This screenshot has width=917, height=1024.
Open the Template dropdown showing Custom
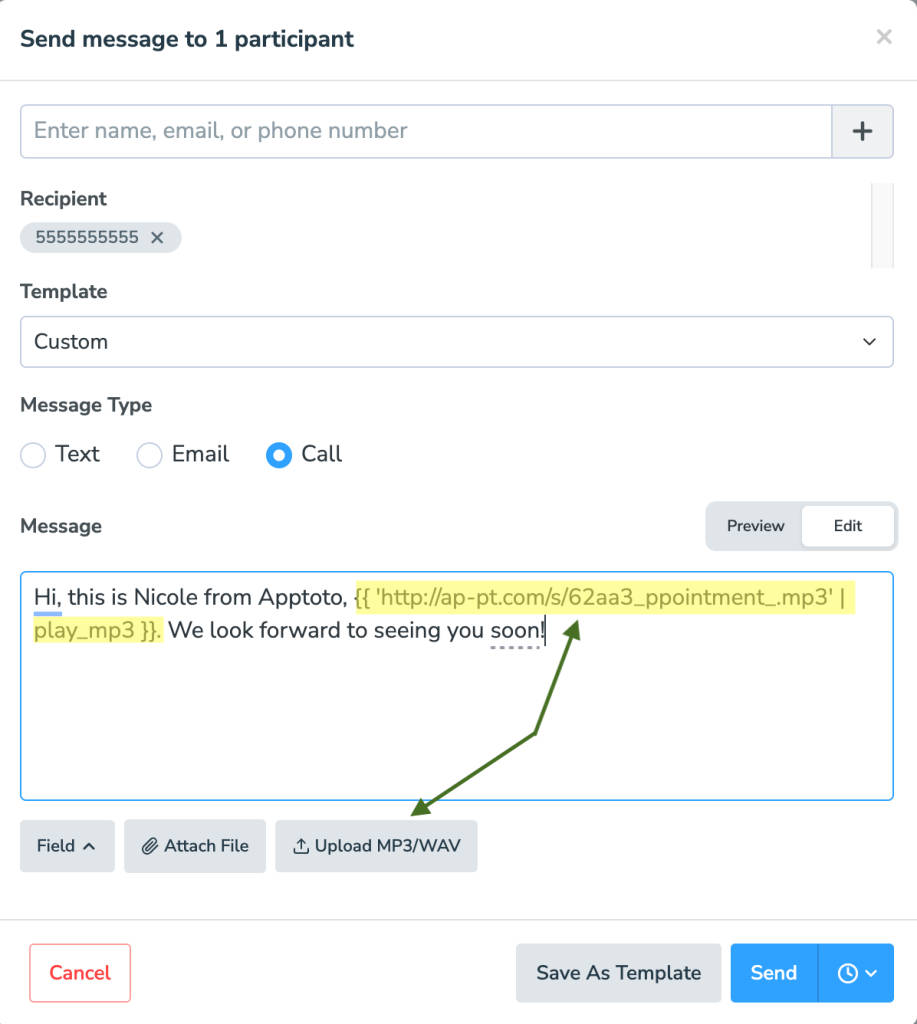pyautogui.click(x=456, y=342)
